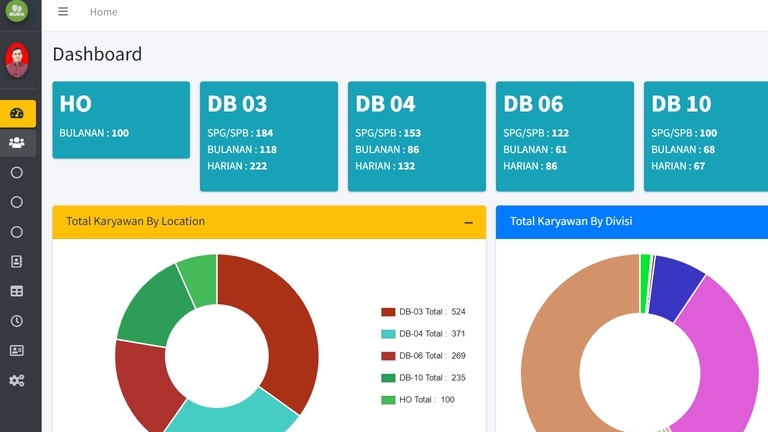Go to the Home breadcrumb link
Image resolution: width=768 pixels, height=432 pixels.
pos(103,12)
